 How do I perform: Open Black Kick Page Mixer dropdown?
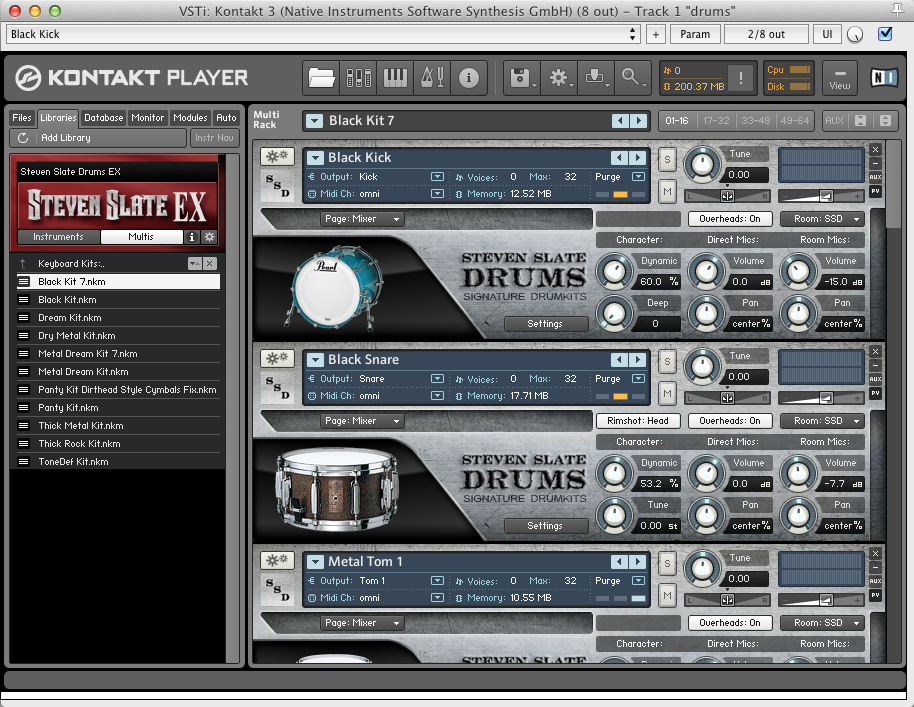click(x=362, y=219)
